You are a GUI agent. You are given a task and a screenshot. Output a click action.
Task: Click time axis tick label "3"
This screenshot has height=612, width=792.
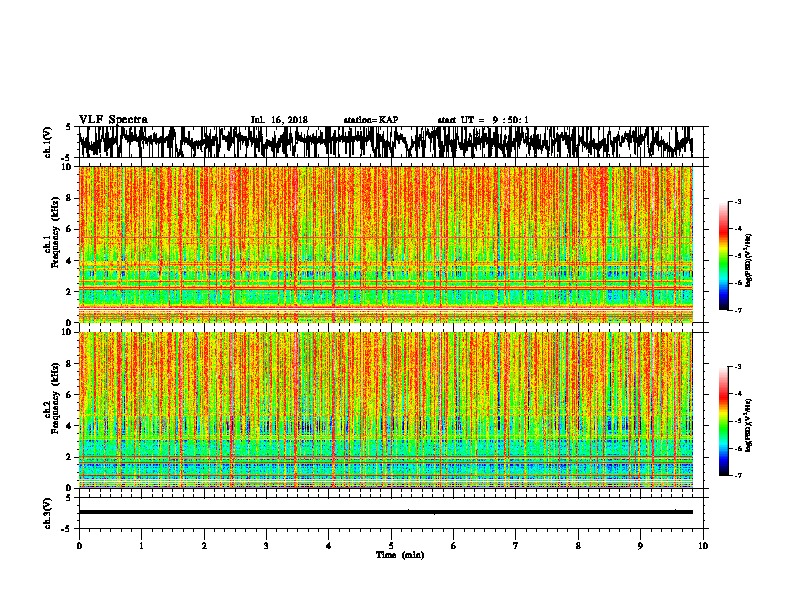(x=266, y=546)
